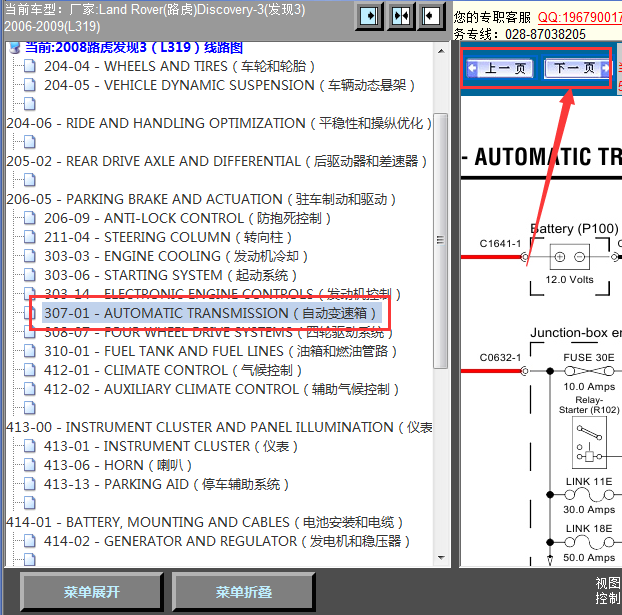Click document icon beside 303-06 Starting System
The height and width of the screenshot is (615, 622).
30,275
